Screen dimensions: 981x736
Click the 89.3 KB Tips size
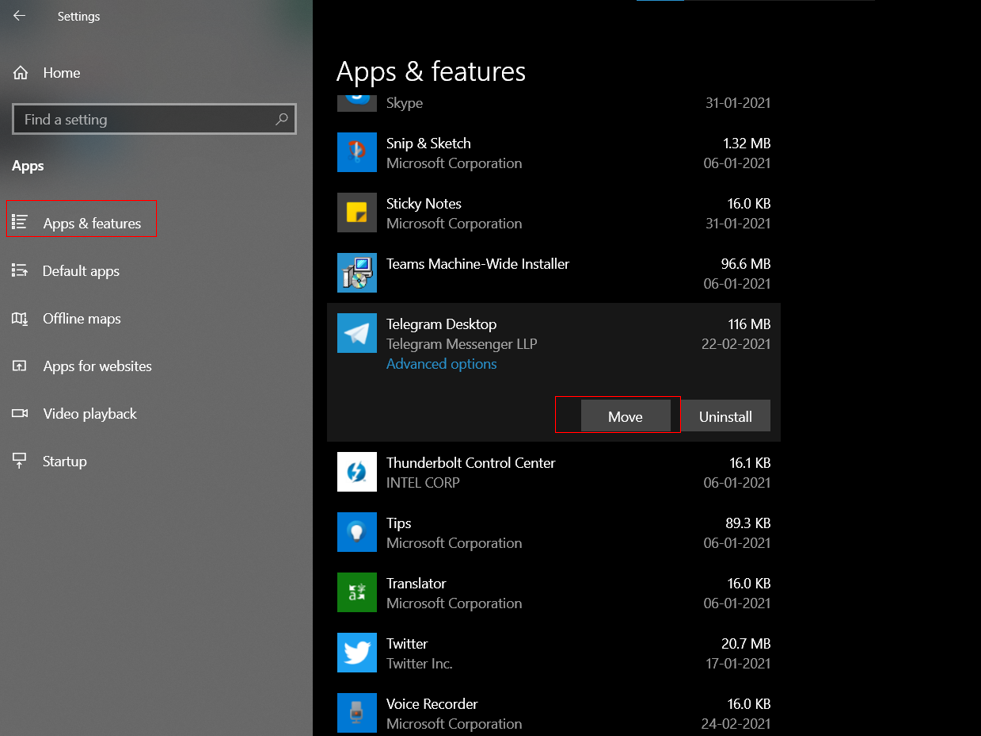pyautogui.click(x=748, y=523)
